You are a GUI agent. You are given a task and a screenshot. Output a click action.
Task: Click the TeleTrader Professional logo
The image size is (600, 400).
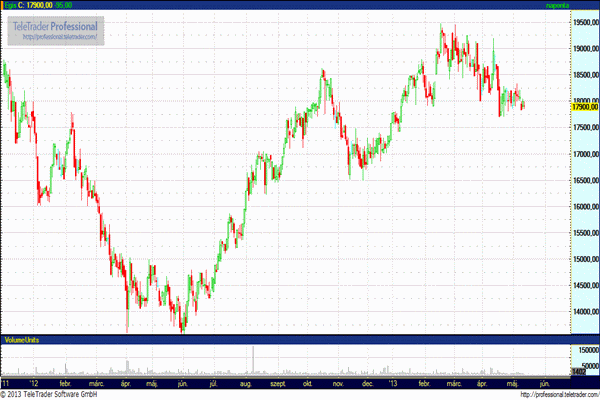(x=56, y=24)
